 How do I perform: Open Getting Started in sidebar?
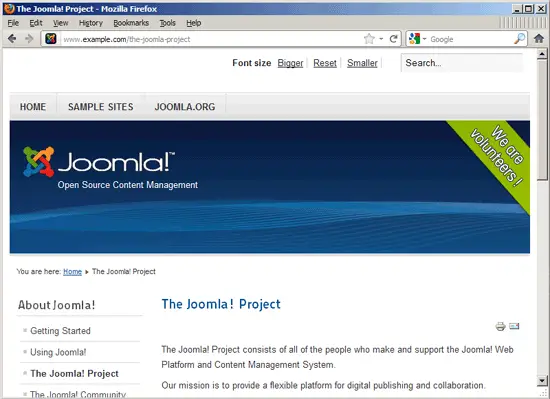click(60, 331)
